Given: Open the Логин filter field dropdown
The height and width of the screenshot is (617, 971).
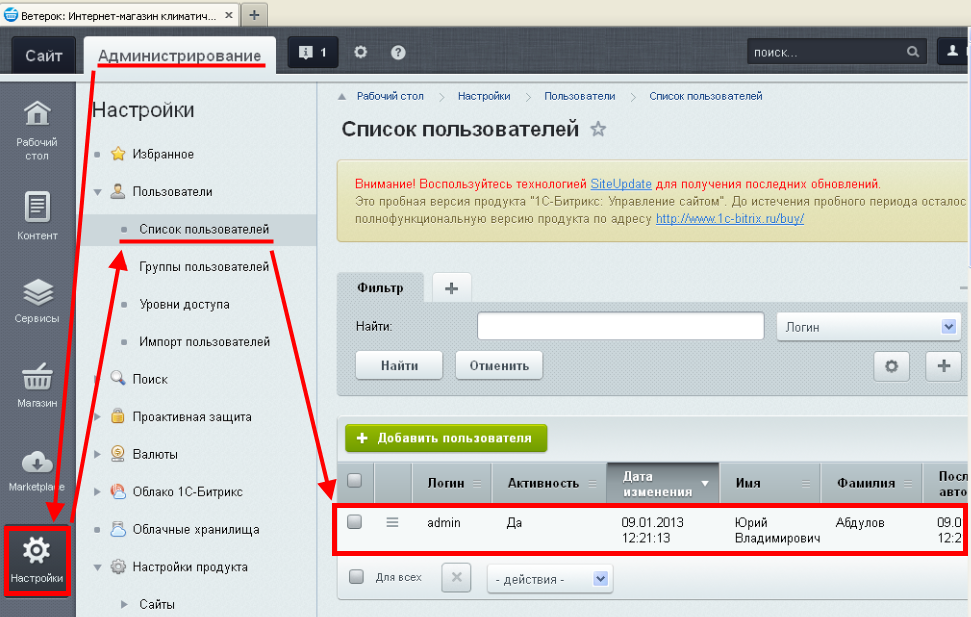Looking at the screenshot, I should point(869,327).
